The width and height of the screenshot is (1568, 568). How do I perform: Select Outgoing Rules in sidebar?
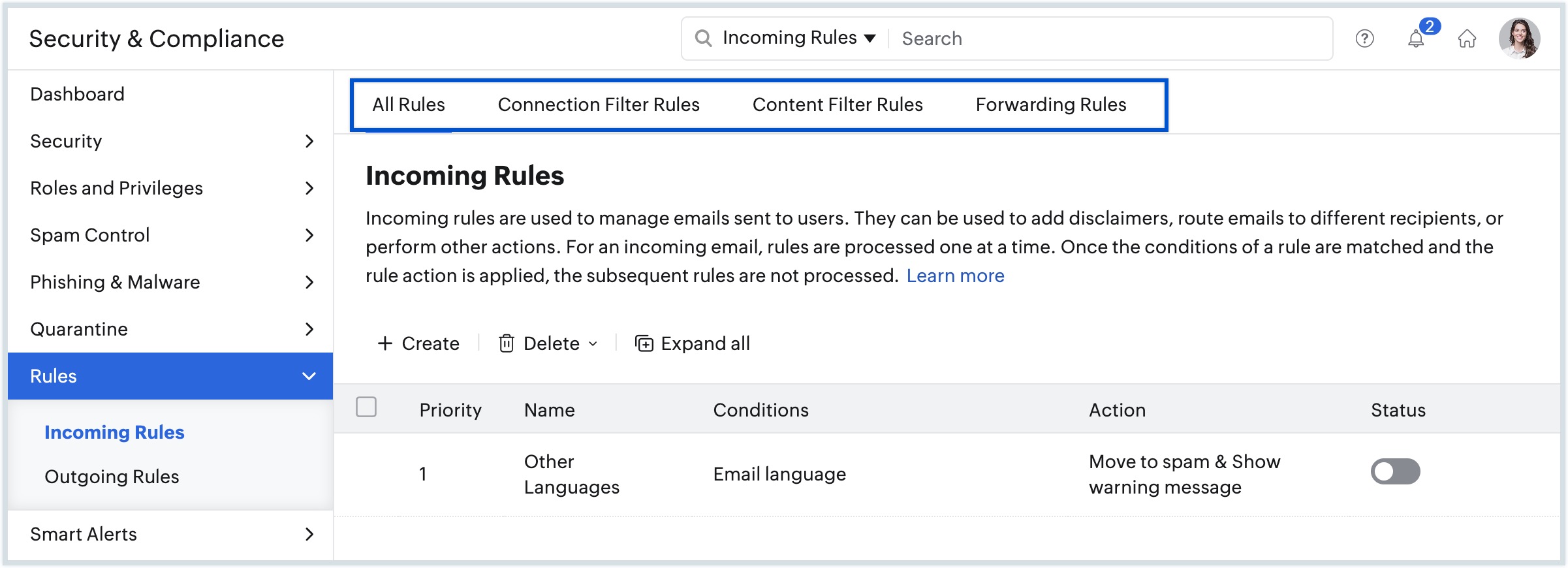[112, 477]
